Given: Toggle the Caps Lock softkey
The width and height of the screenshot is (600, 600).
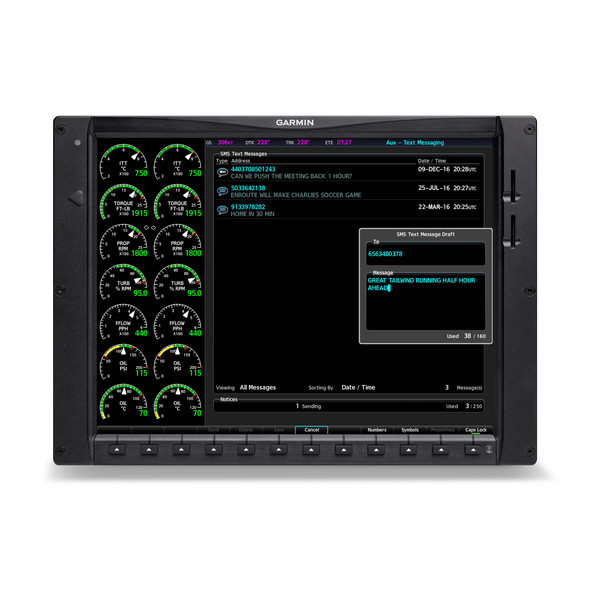Looking at the screenshot, I should (476, 430).
